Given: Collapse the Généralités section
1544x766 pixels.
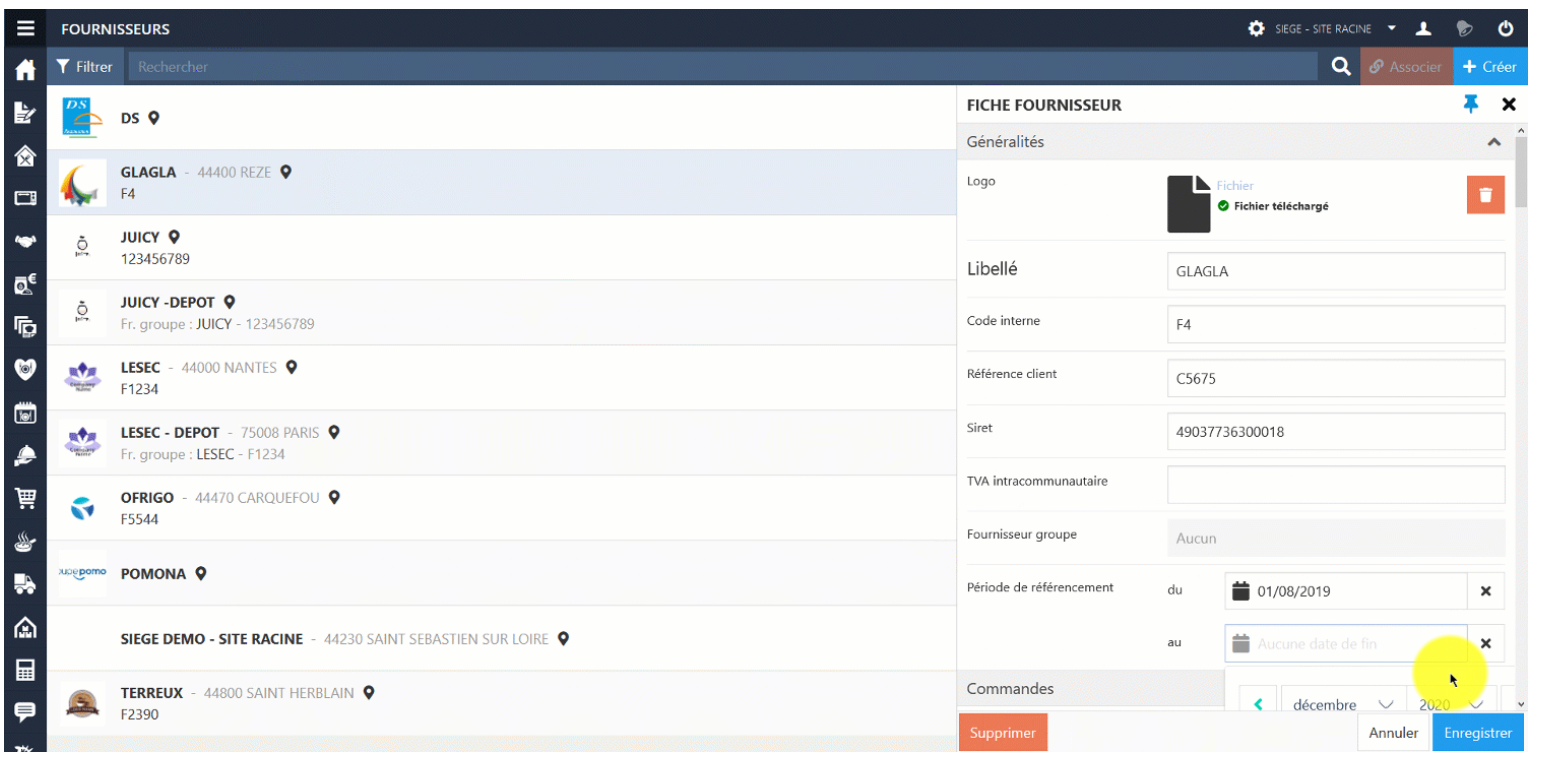Looking at the screenshot, I should click(x=1494, y=143).
